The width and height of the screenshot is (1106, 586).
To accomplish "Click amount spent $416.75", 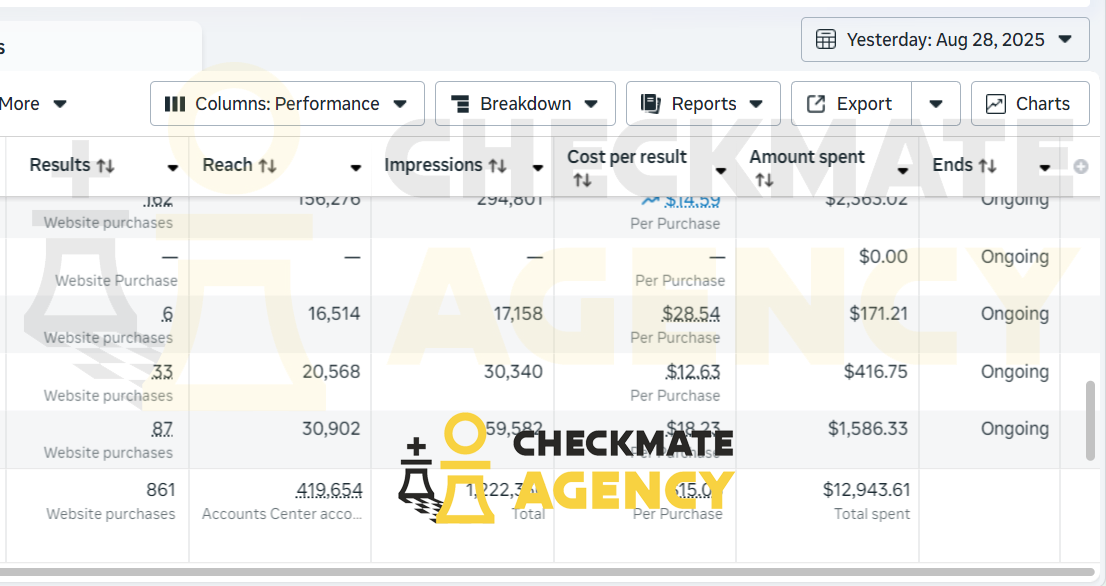I will coord(876,372).
